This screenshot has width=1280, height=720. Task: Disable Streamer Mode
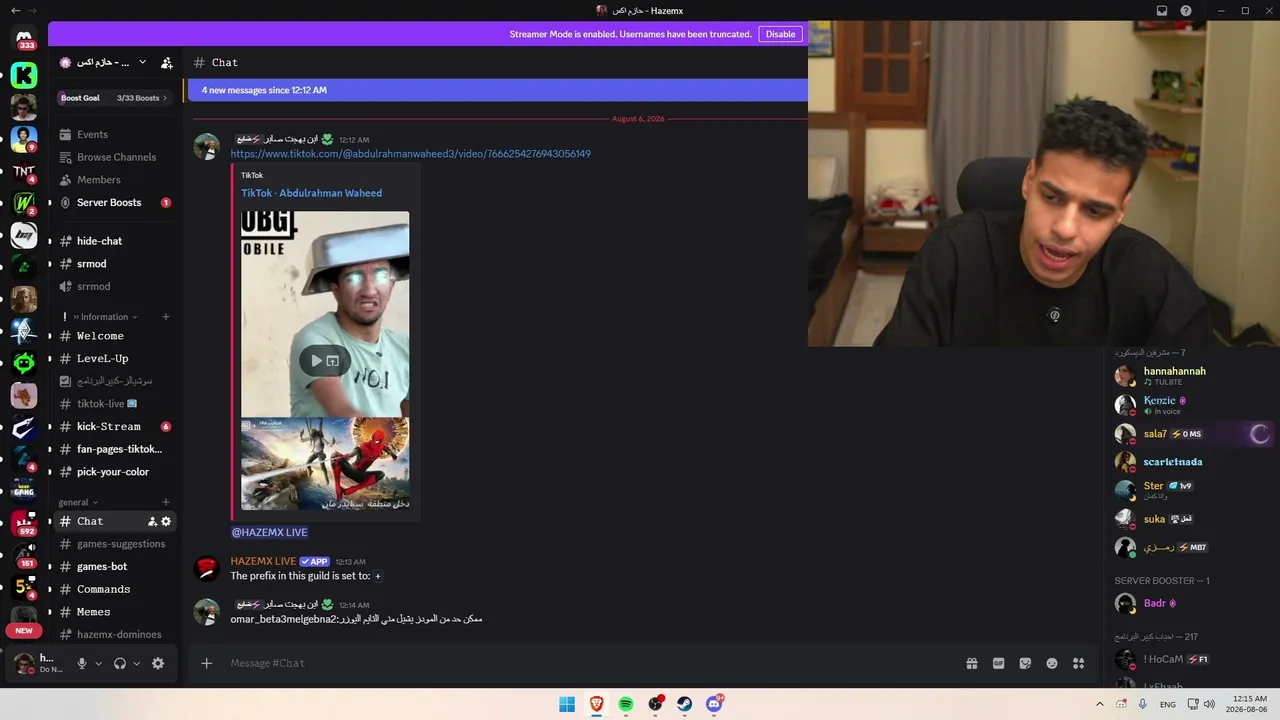(780, 34)
